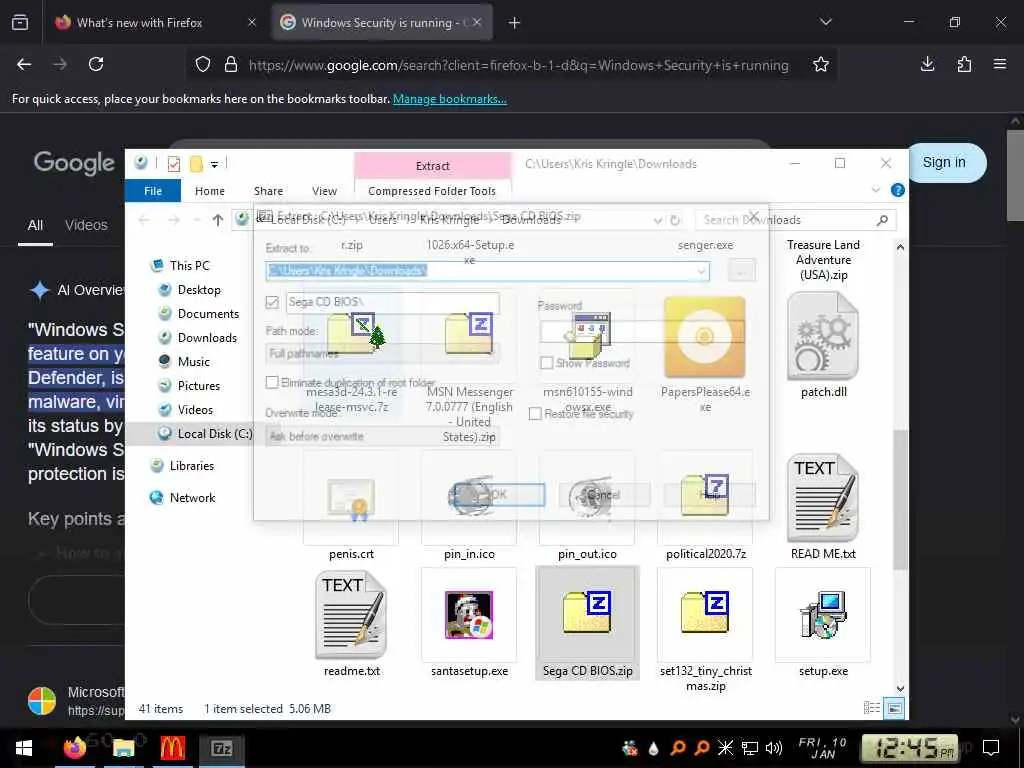Image resolution: width=1024 pixels, height=768 pixels.
Task: Open Compressed Folder Tools tab
Action: 432,191
